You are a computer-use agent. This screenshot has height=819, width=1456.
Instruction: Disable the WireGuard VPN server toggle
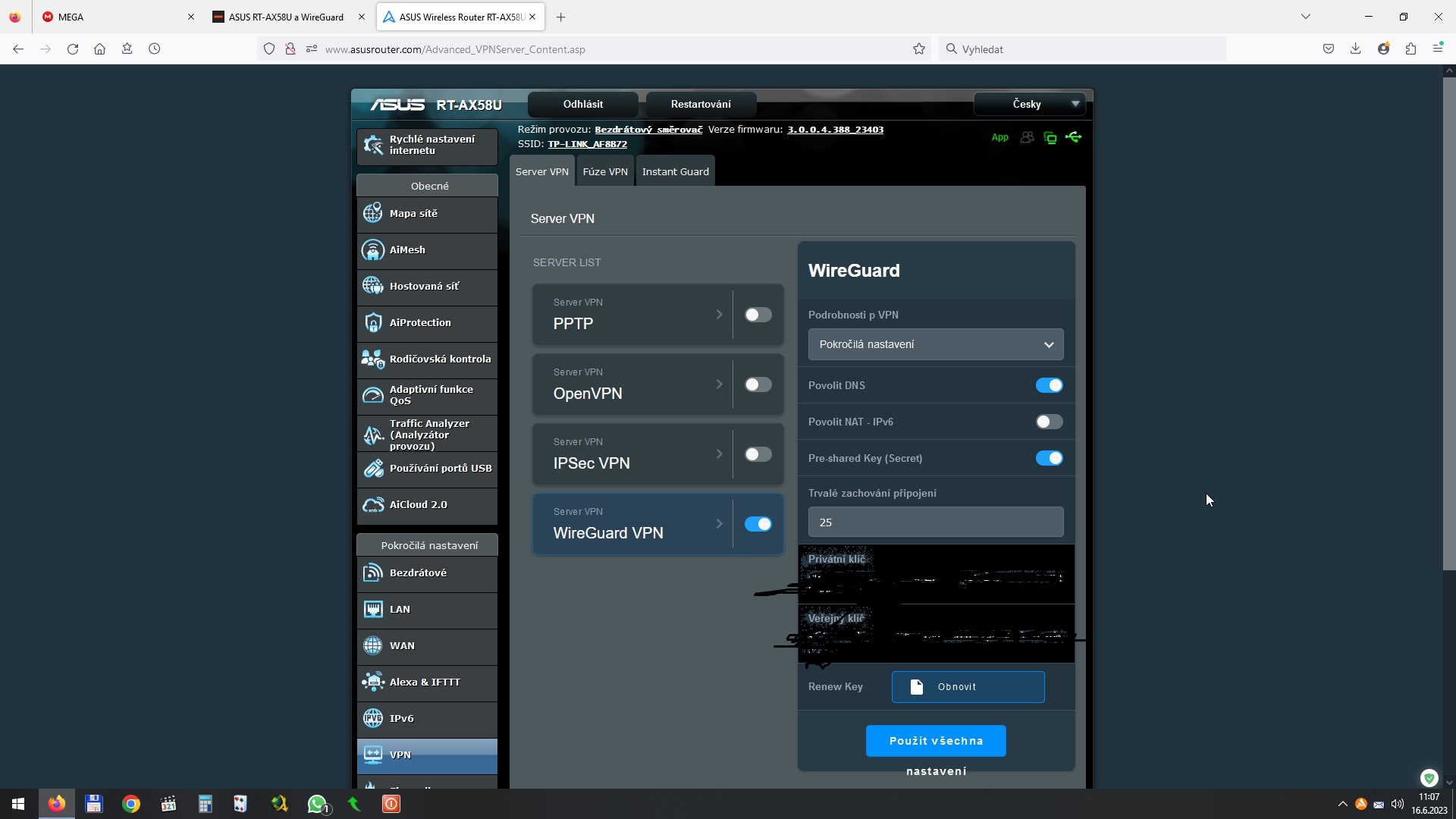pos(758,524)
